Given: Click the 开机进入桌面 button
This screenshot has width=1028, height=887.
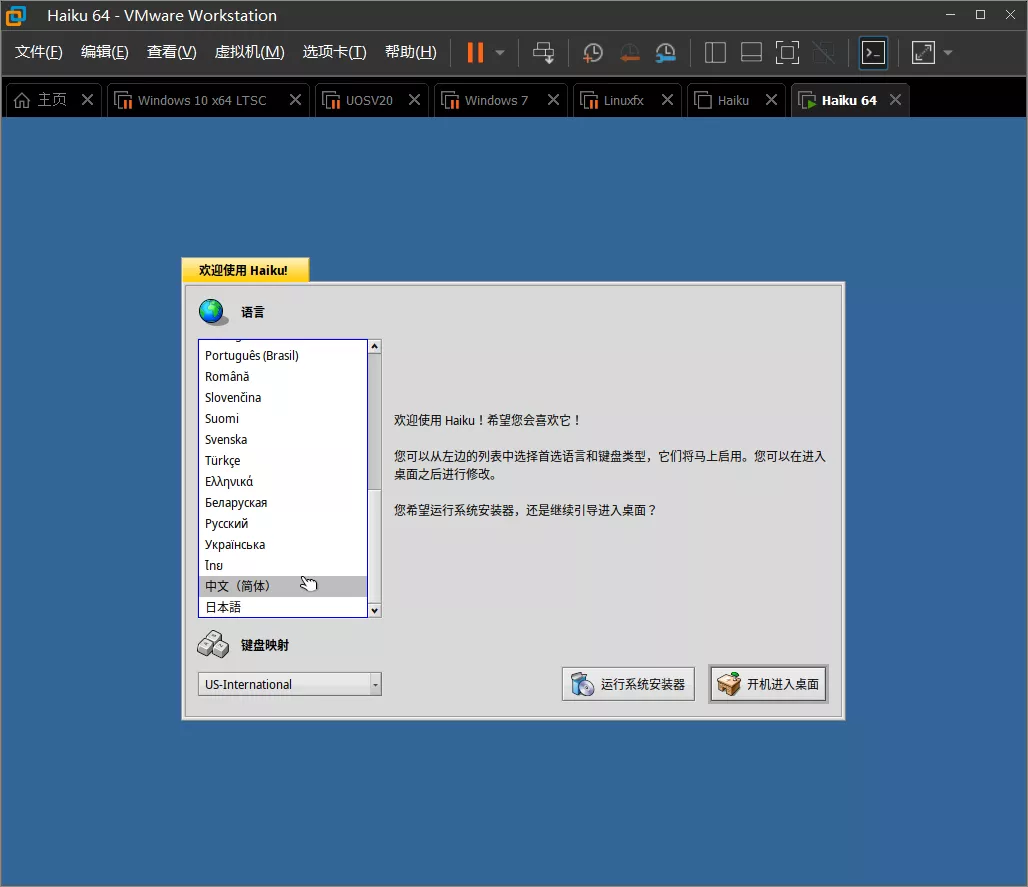Looking at the screenshot, I should click(x=768, y=684).
